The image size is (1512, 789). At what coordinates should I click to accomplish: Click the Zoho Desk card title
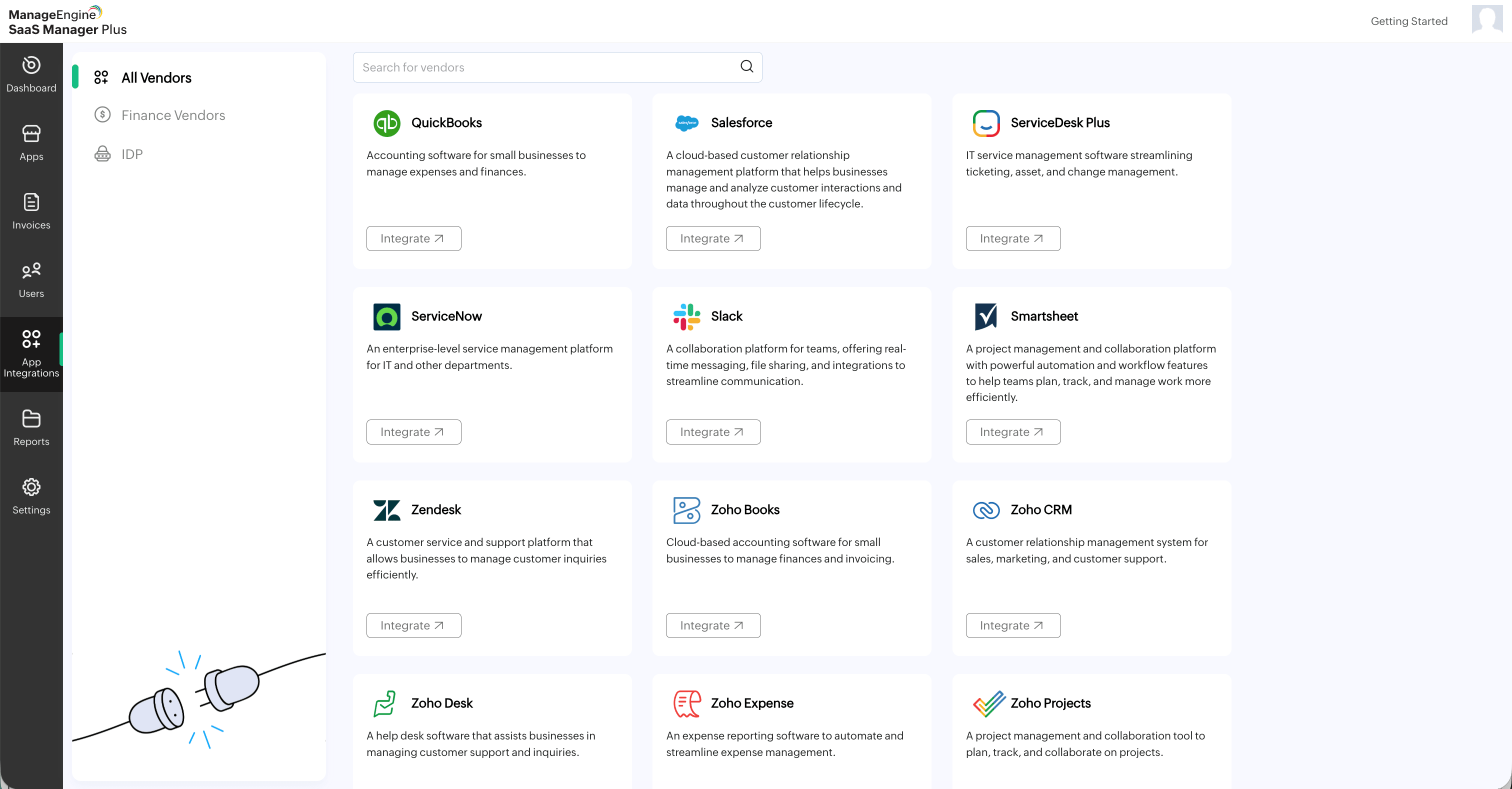tap(441, 703)
